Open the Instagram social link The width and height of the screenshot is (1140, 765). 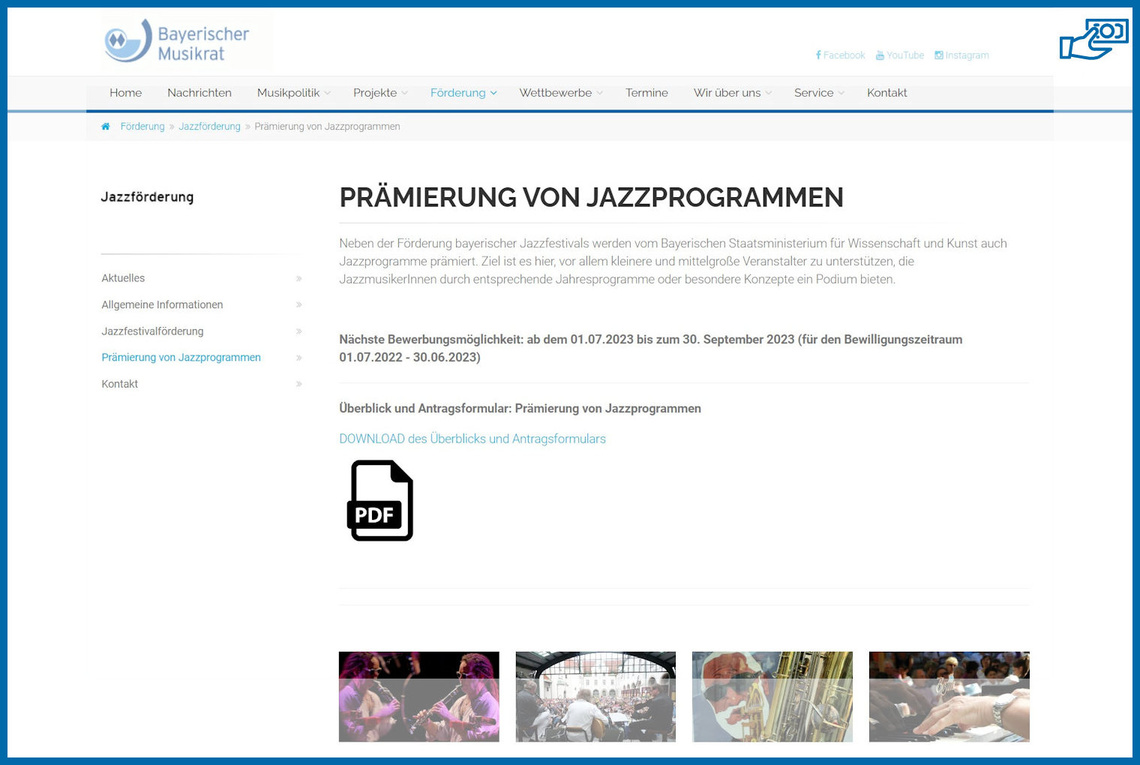[961, 55]
